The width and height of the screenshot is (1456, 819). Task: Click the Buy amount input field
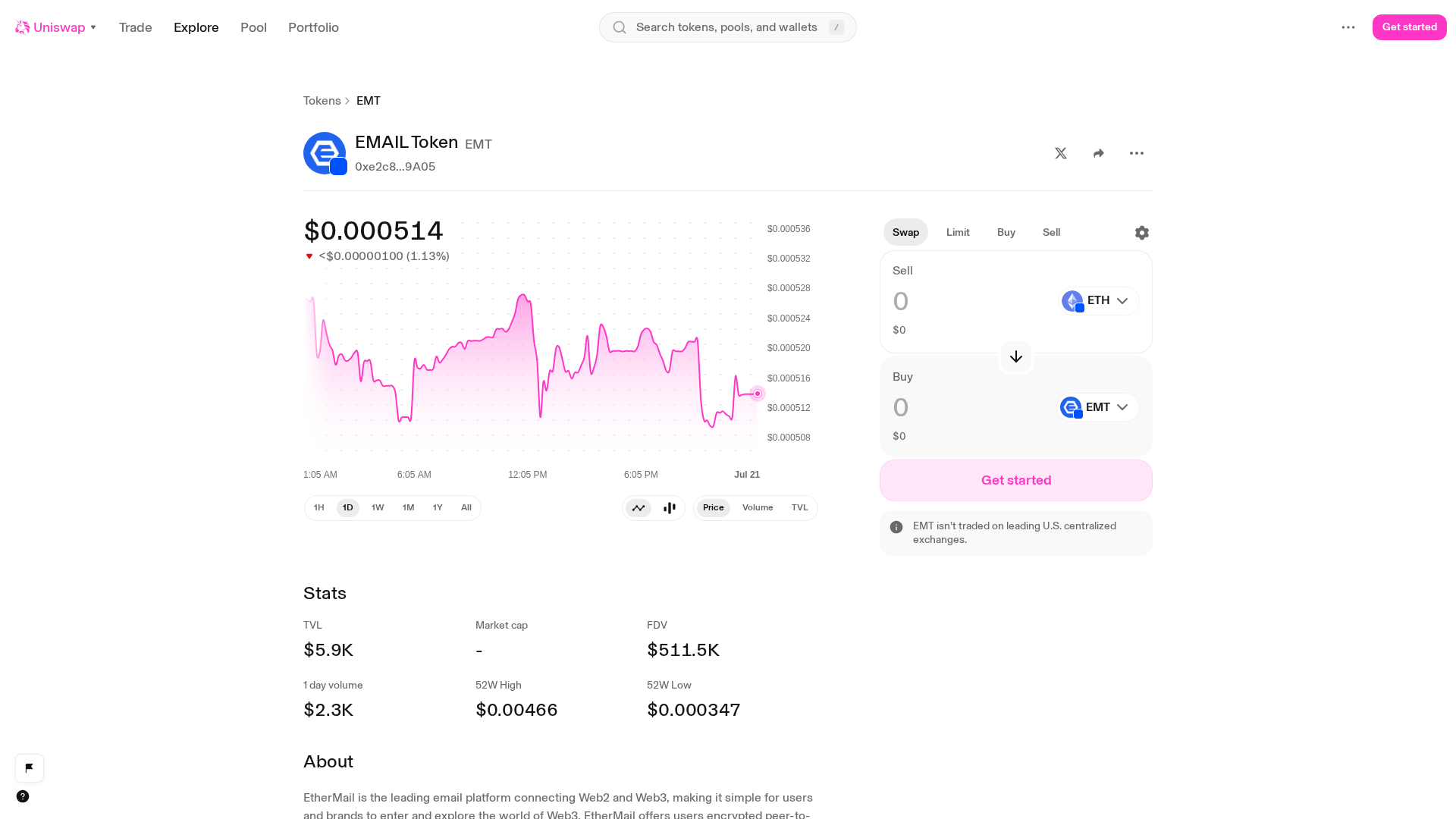971,408
